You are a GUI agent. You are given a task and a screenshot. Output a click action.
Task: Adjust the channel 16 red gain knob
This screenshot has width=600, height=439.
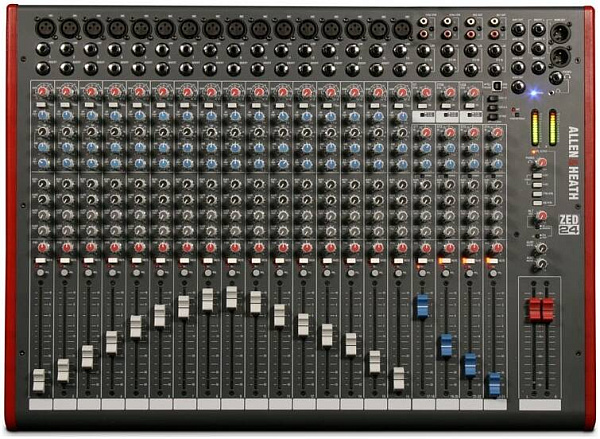[401, 92]
